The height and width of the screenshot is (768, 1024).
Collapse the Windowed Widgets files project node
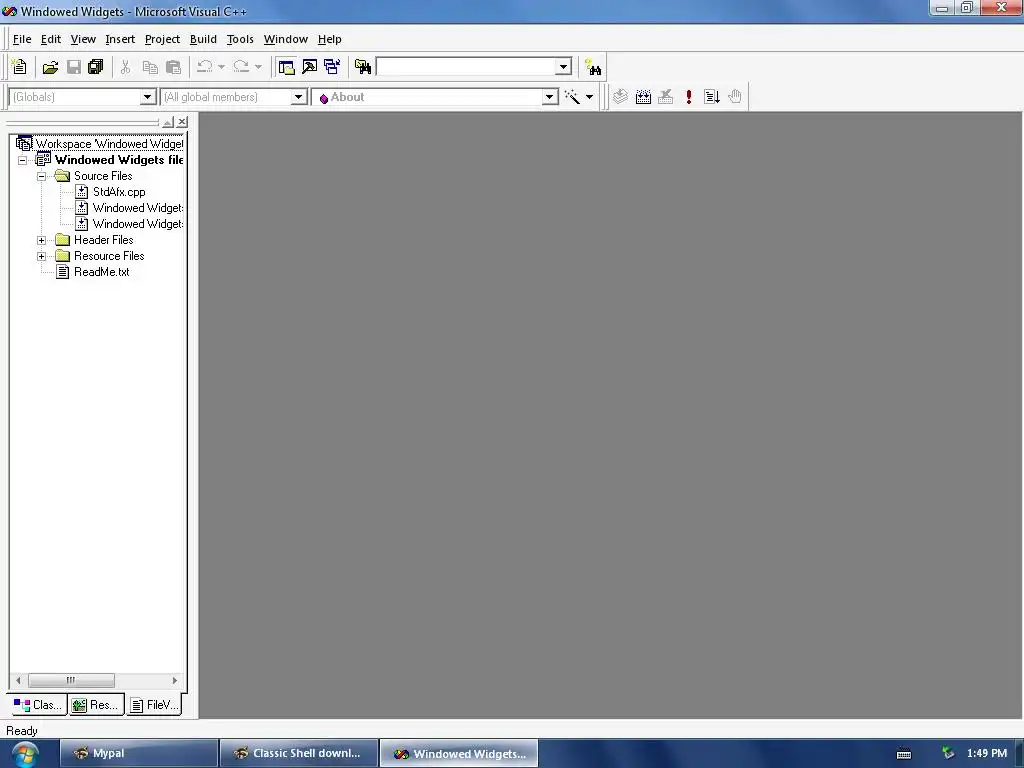pos(23,160)
